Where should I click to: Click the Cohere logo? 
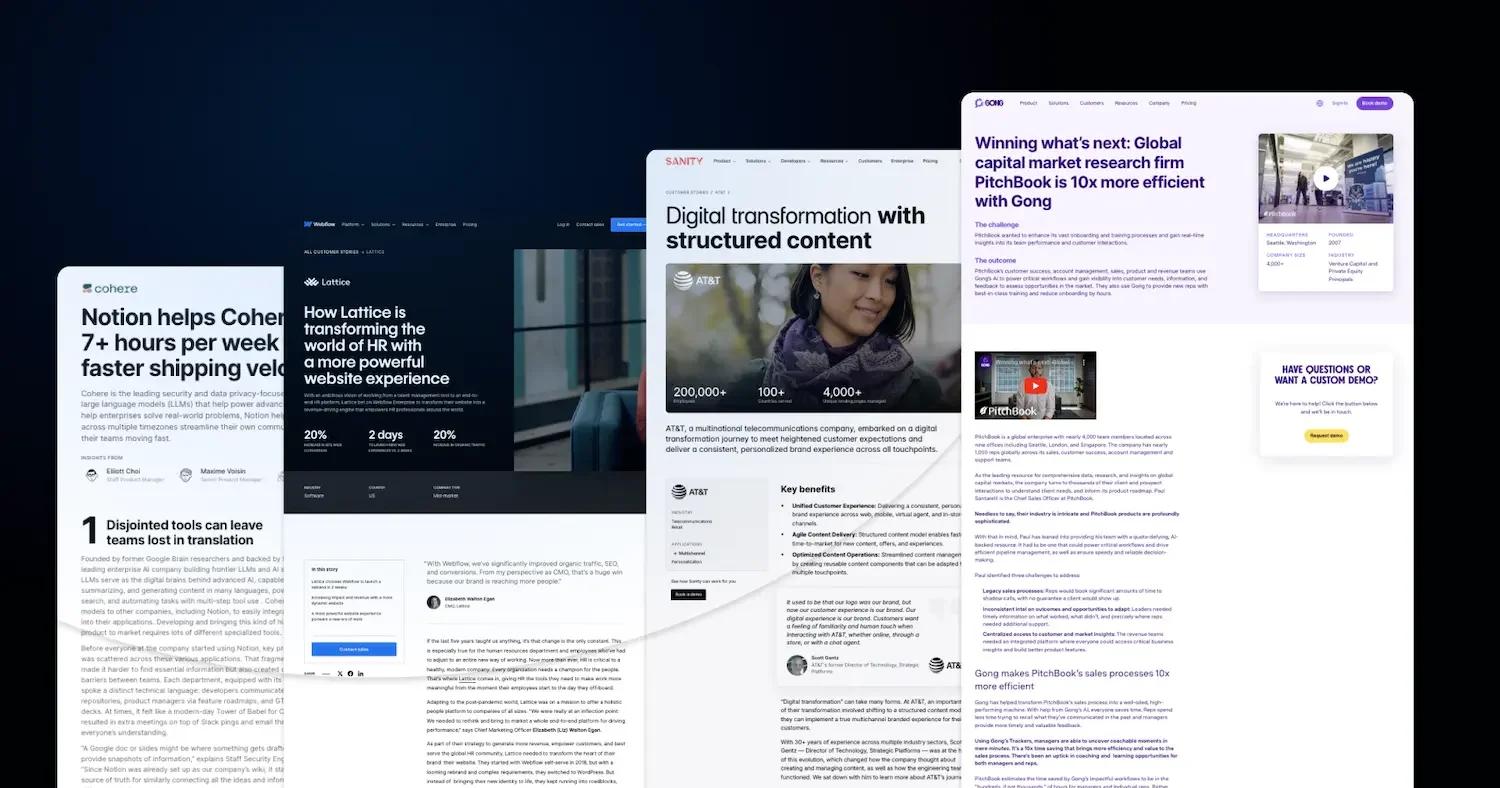click(108, 288)
